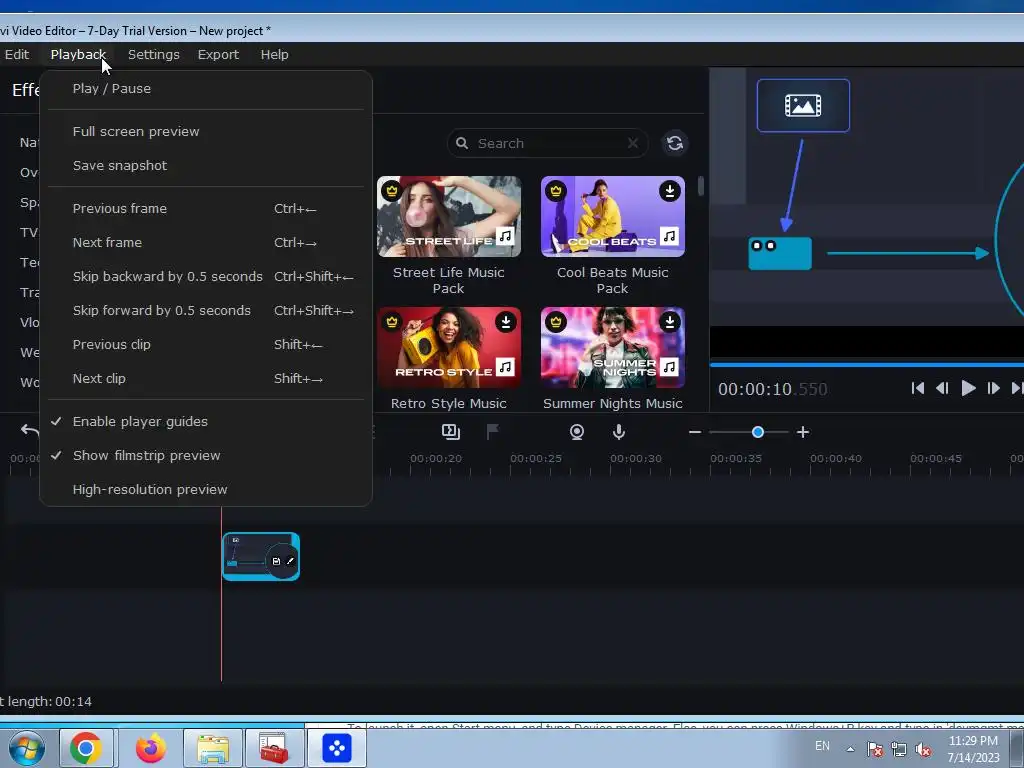
Task: Open the Settings menu
Action: [153, 55]
